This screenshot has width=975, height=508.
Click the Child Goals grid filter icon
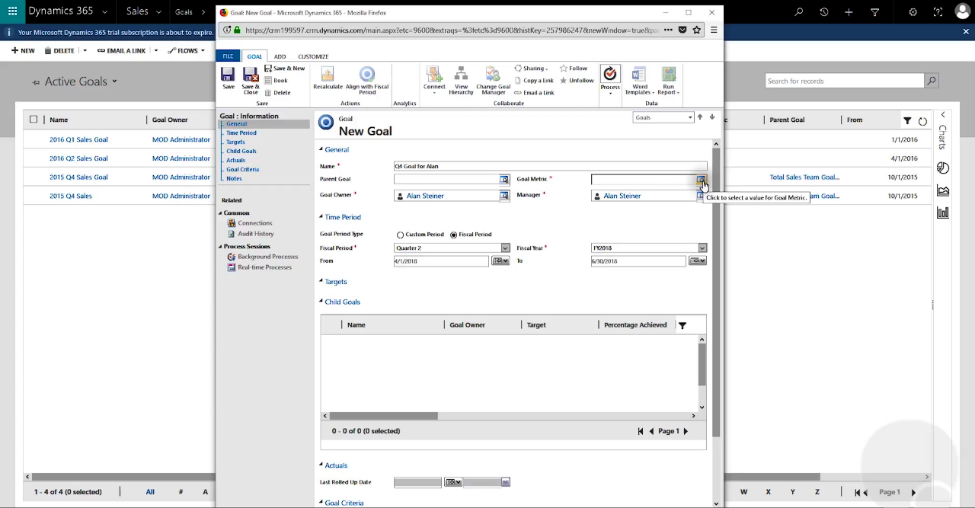coord(682,325)
